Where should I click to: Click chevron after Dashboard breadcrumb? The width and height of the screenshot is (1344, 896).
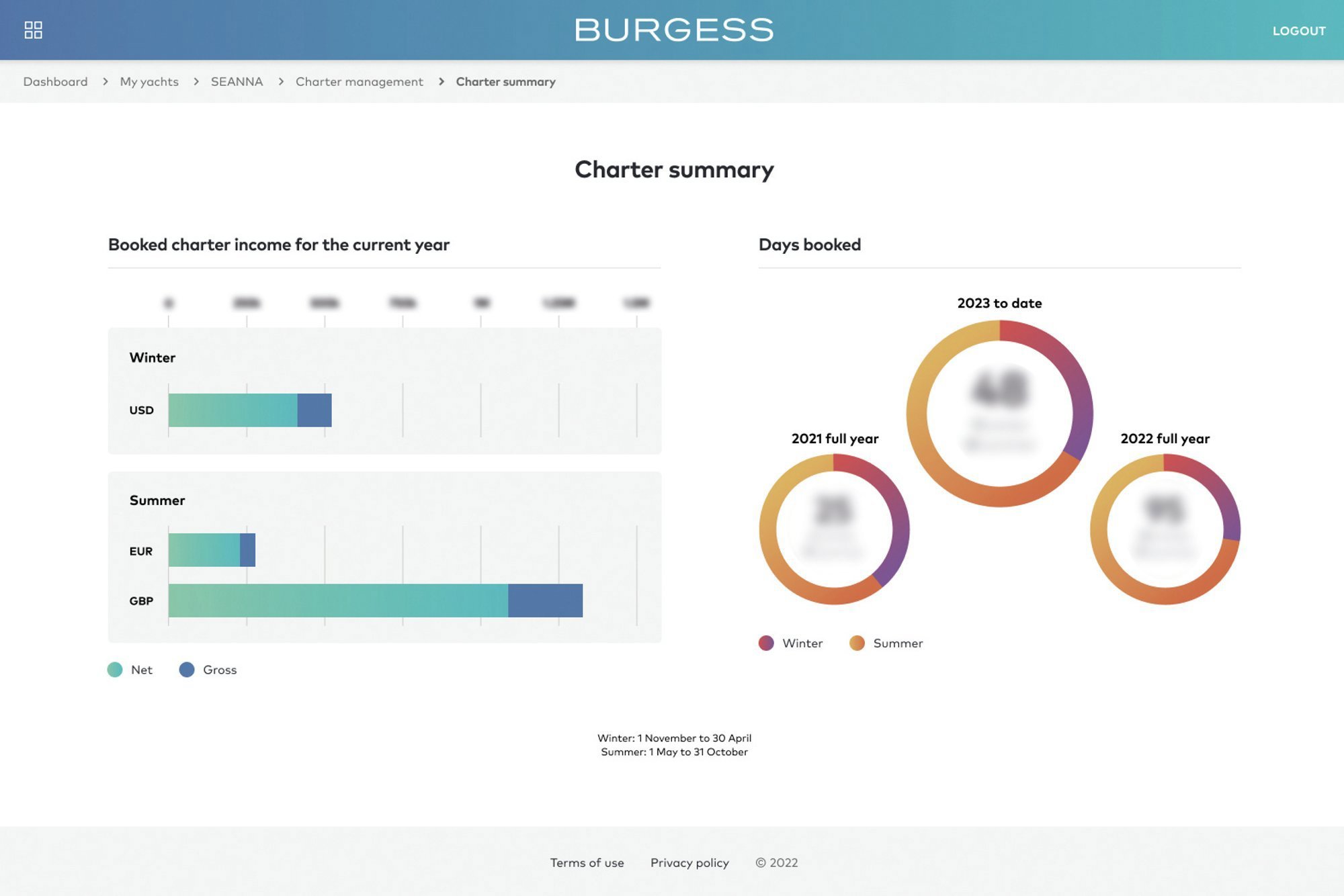pos(106,81)
